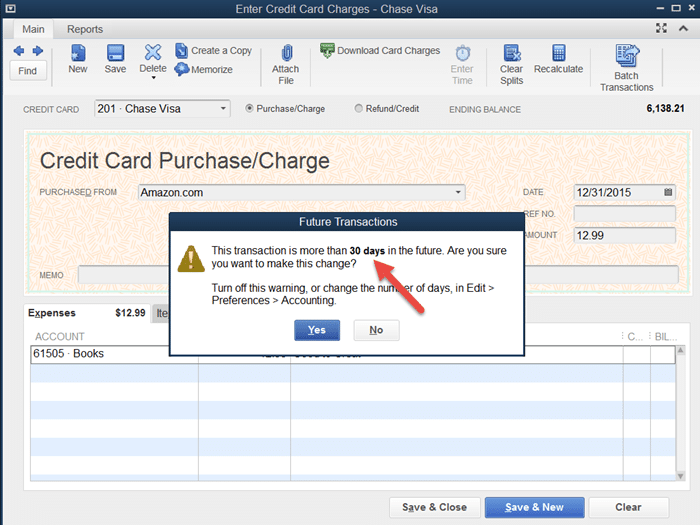Download Card Charges
Screen dimensions: 700x525
[380, 50]
